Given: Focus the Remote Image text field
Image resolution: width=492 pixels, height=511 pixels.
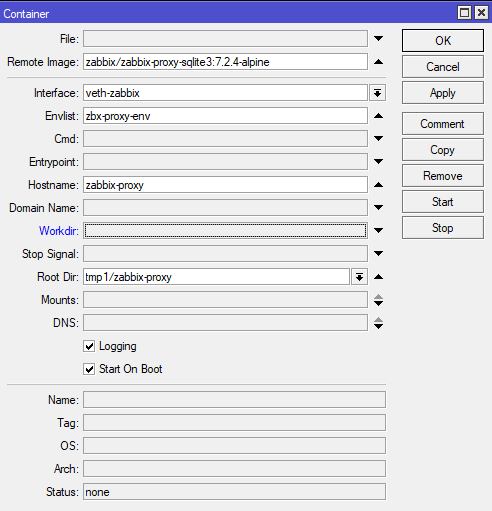Looking at the screenshot, I should click(225, 62).
